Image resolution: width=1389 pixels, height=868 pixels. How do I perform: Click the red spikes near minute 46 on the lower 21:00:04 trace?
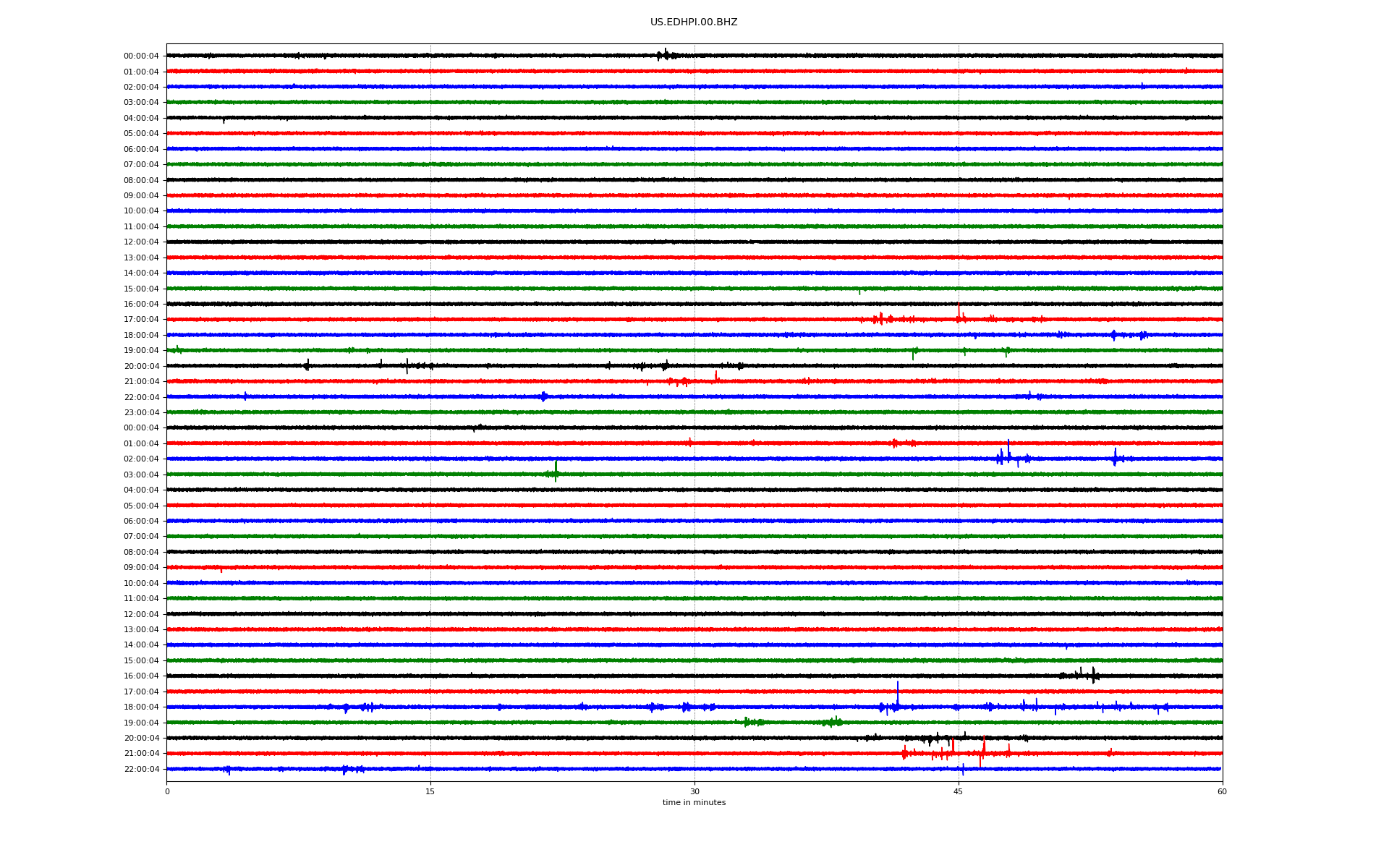(982, 749)
